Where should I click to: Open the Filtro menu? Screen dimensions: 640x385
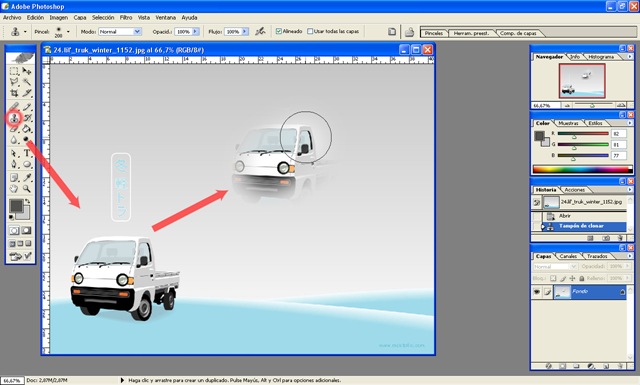[x=126, y=18]
